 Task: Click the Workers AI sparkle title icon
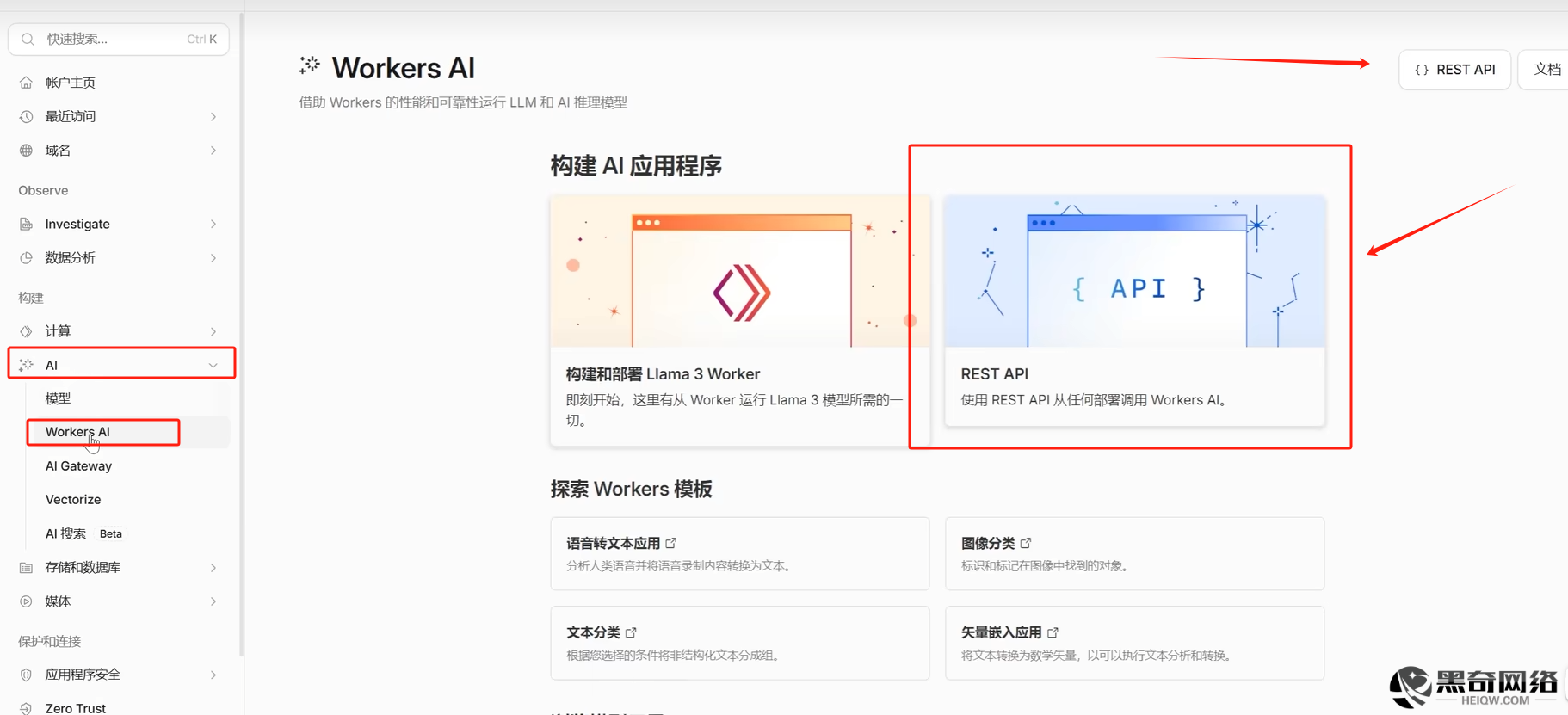[310, 65]
